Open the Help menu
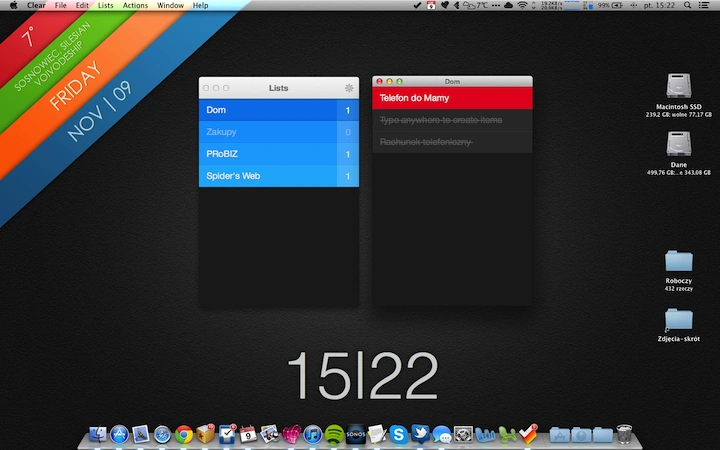 pyautogui.click(x=200, y=6)
